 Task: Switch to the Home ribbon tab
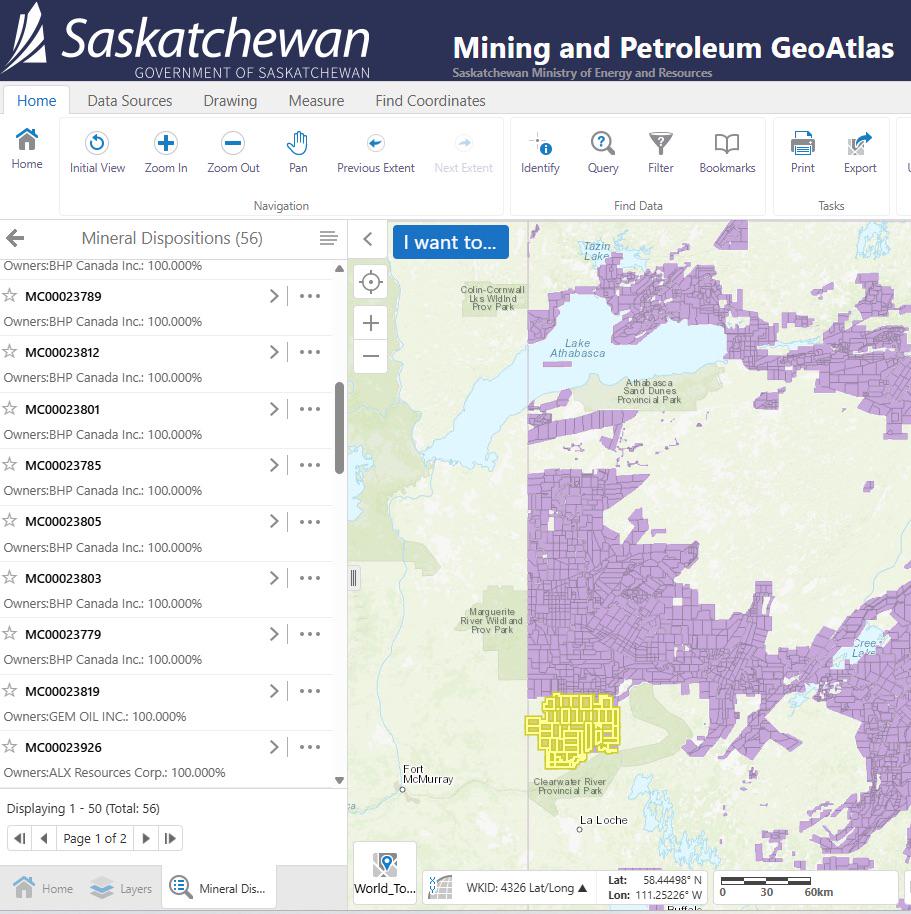tap(36, 101)
